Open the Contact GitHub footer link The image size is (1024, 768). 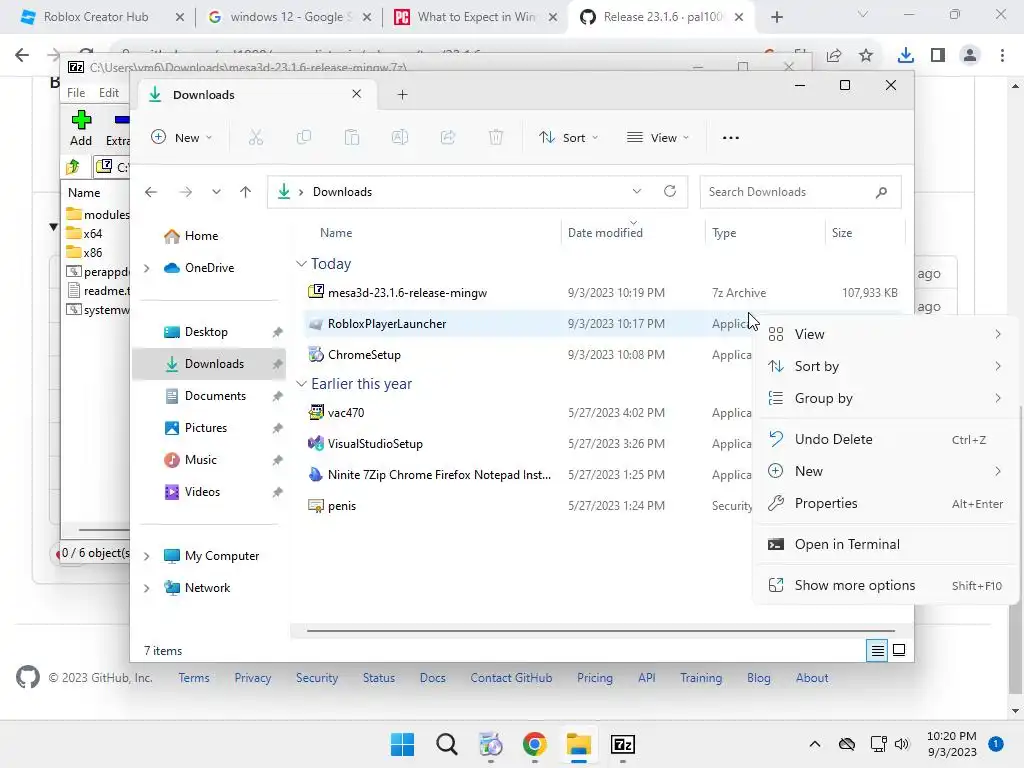coord(511,678)
